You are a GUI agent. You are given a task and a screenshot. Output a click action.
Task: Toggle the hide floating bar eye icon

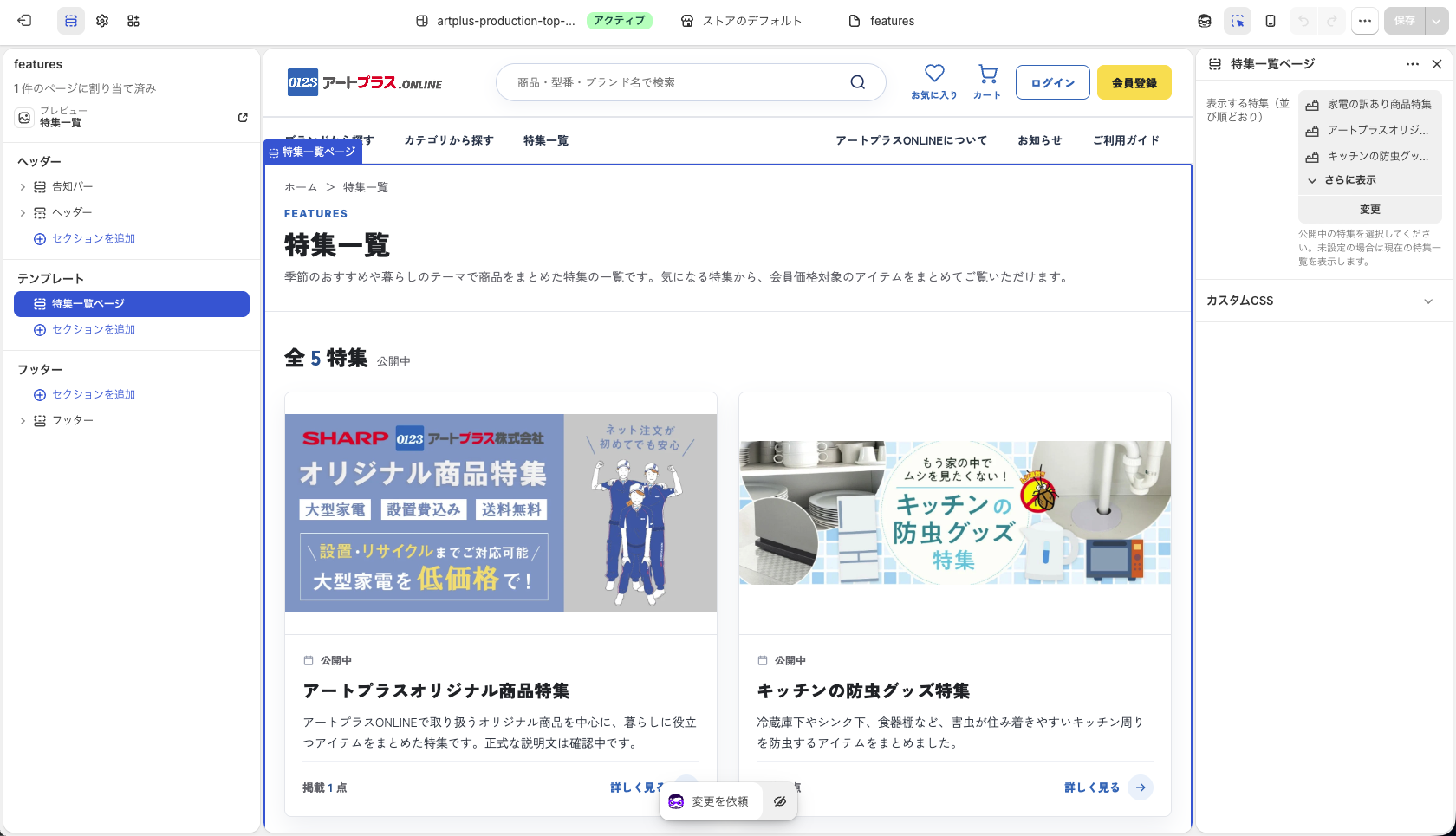780,801
